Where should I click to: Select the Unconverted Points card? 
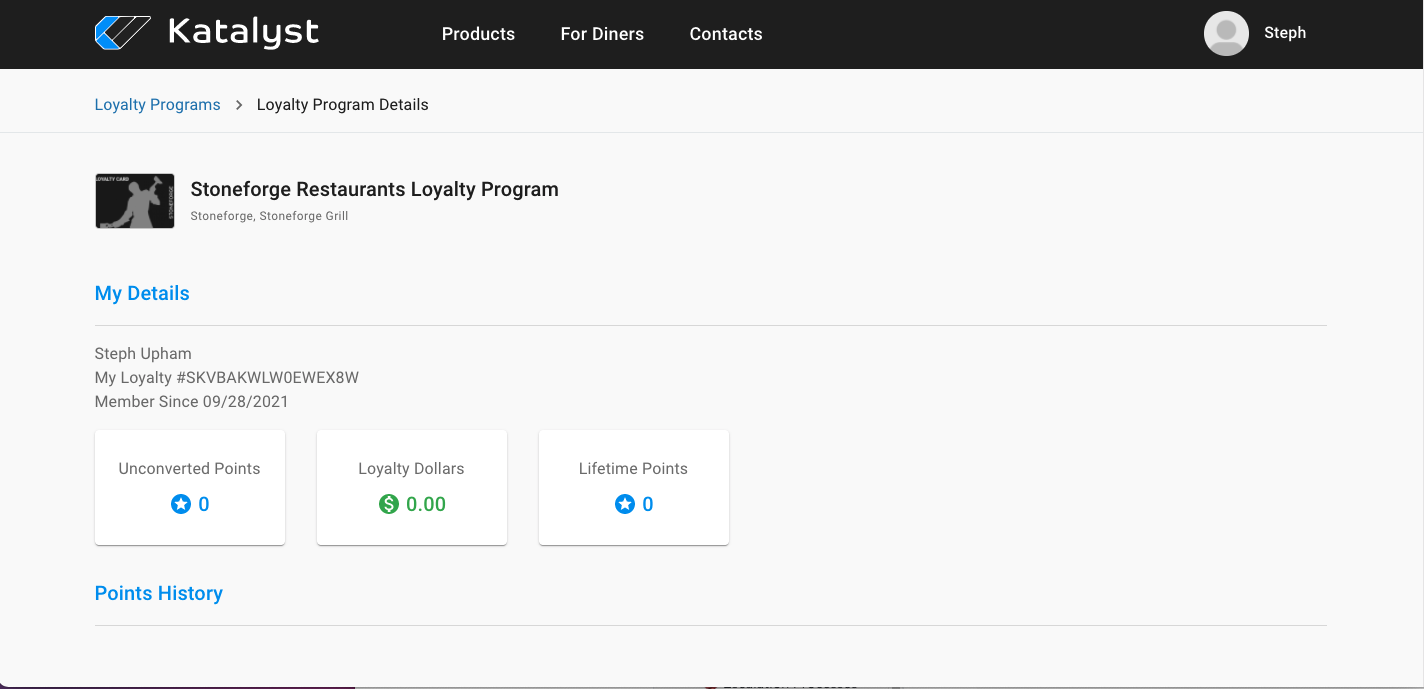[190, 487]
